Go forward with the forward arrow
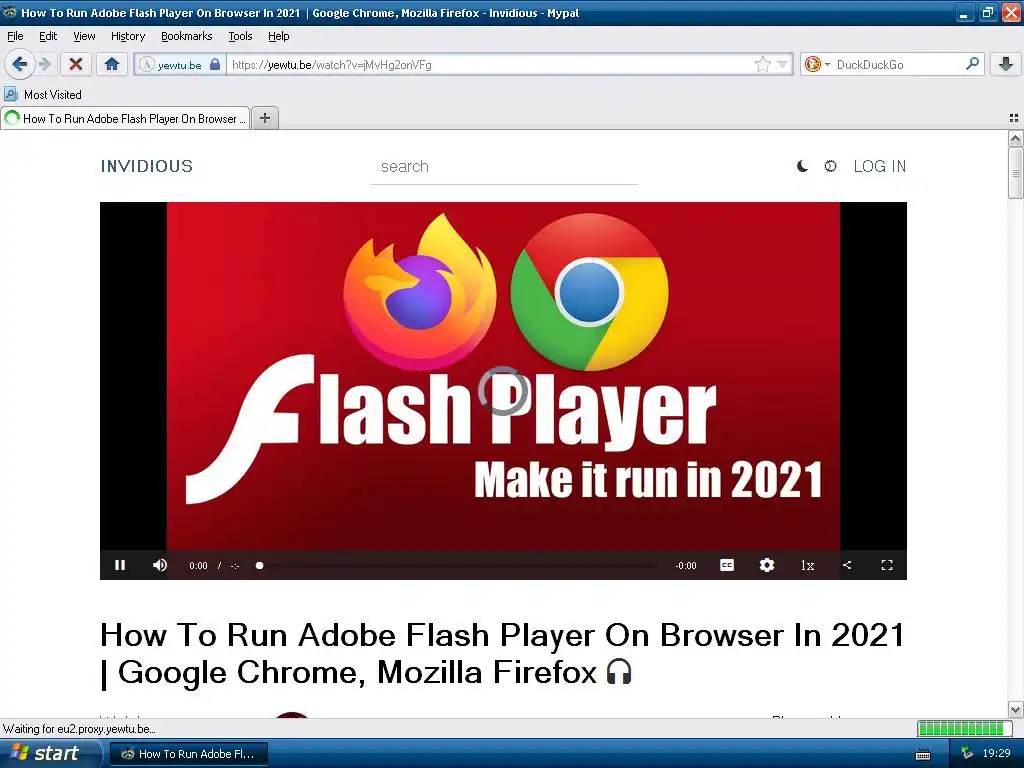1024x768 pixels. [x=44, y=64]
